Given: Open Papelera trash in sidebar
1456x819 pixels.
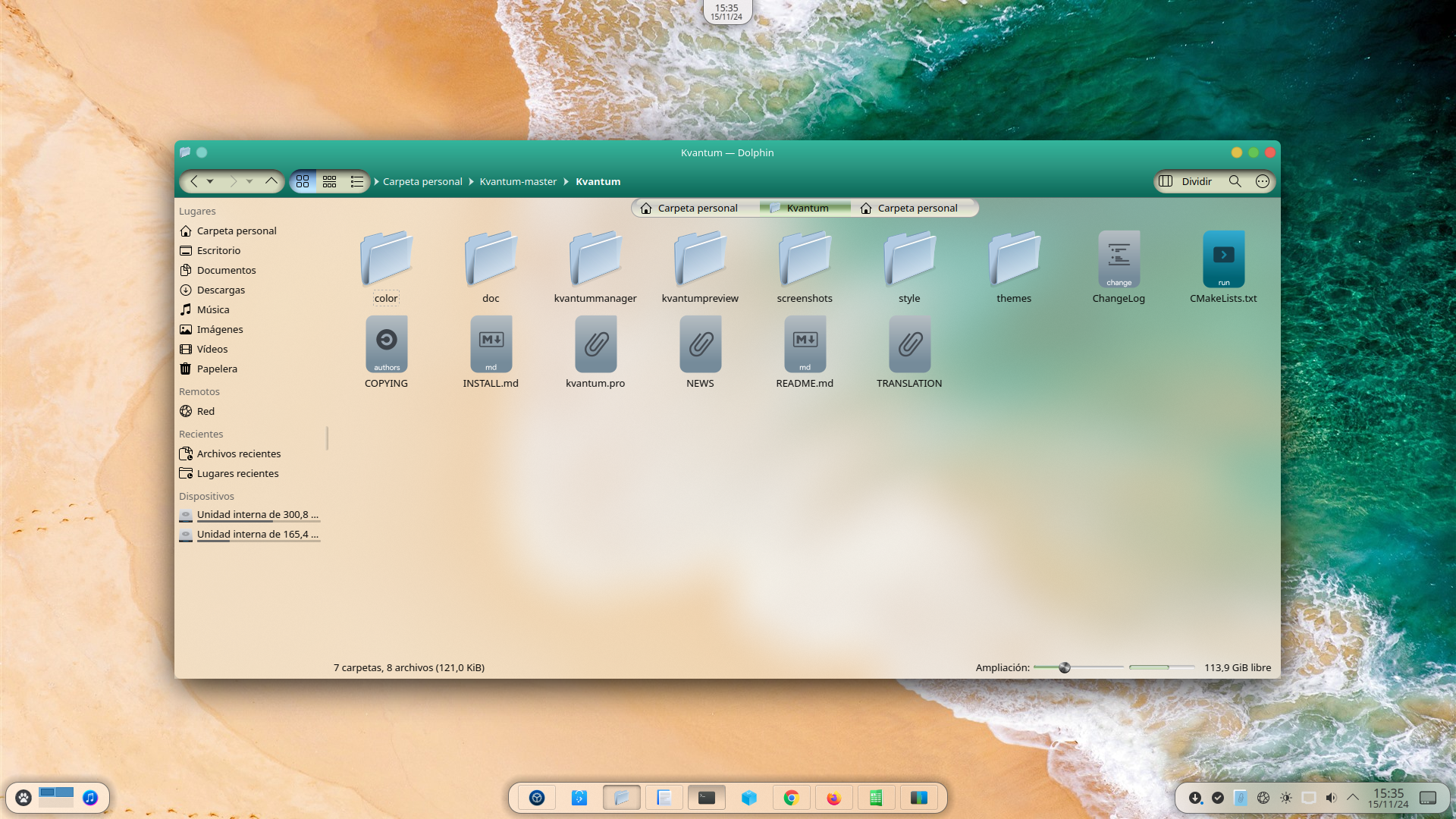Looking at the screenshot, I should [x=250, y=369].
